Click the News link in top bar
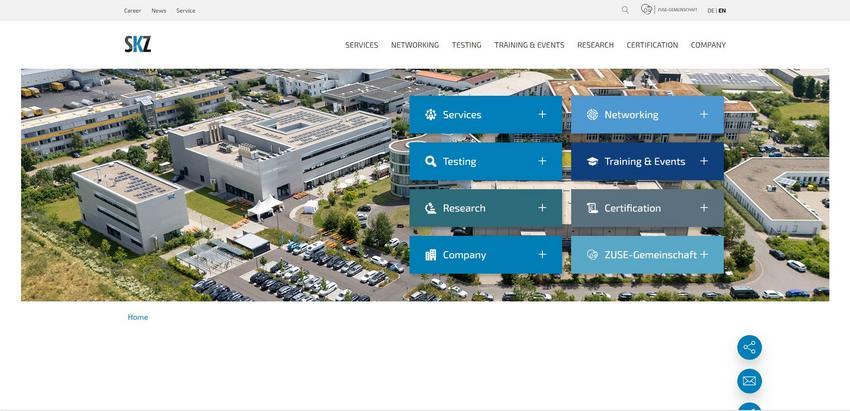Screen dimensions: 850x411 pyautogui.click(x=159, y=10)
